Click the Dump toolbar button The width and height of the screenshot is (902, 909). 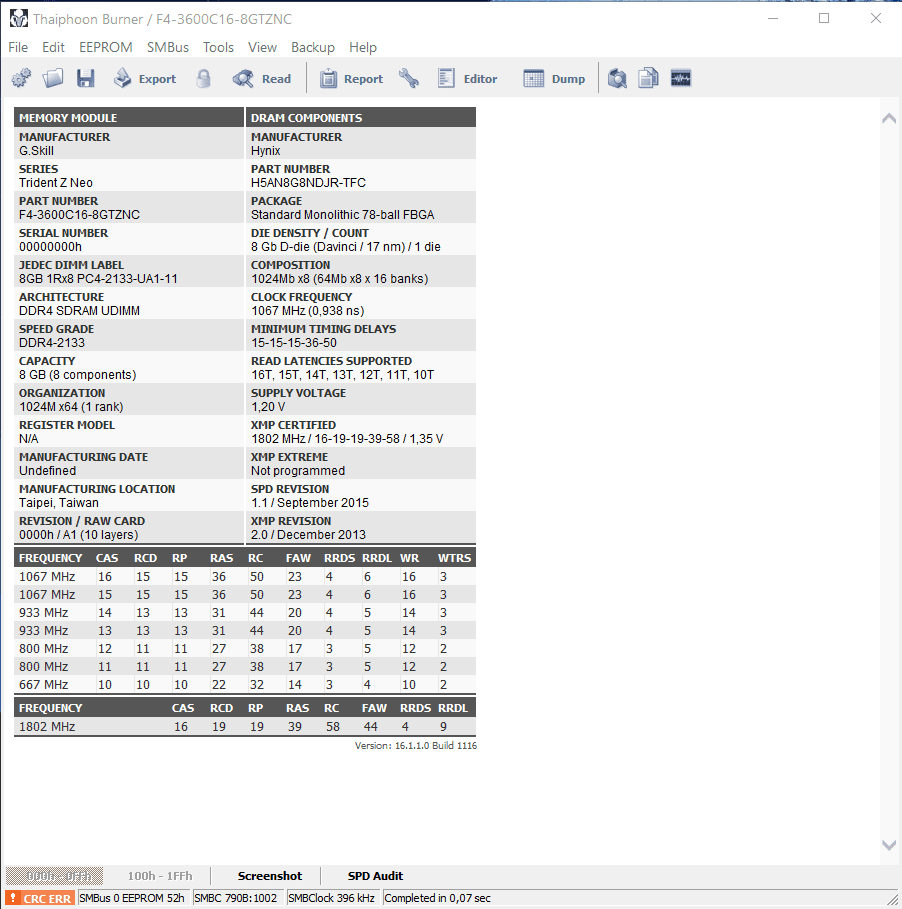coord(554,78)
